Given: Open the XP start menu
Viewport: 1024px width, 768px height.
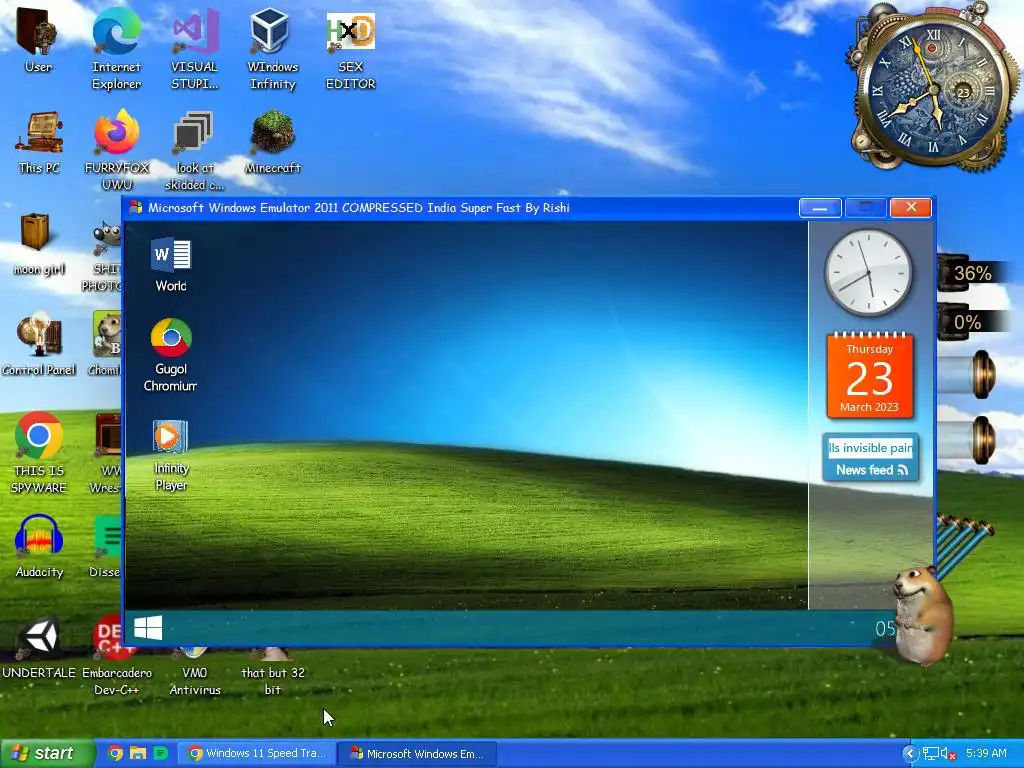Looking at the screenshot, I should pos(47,754).
